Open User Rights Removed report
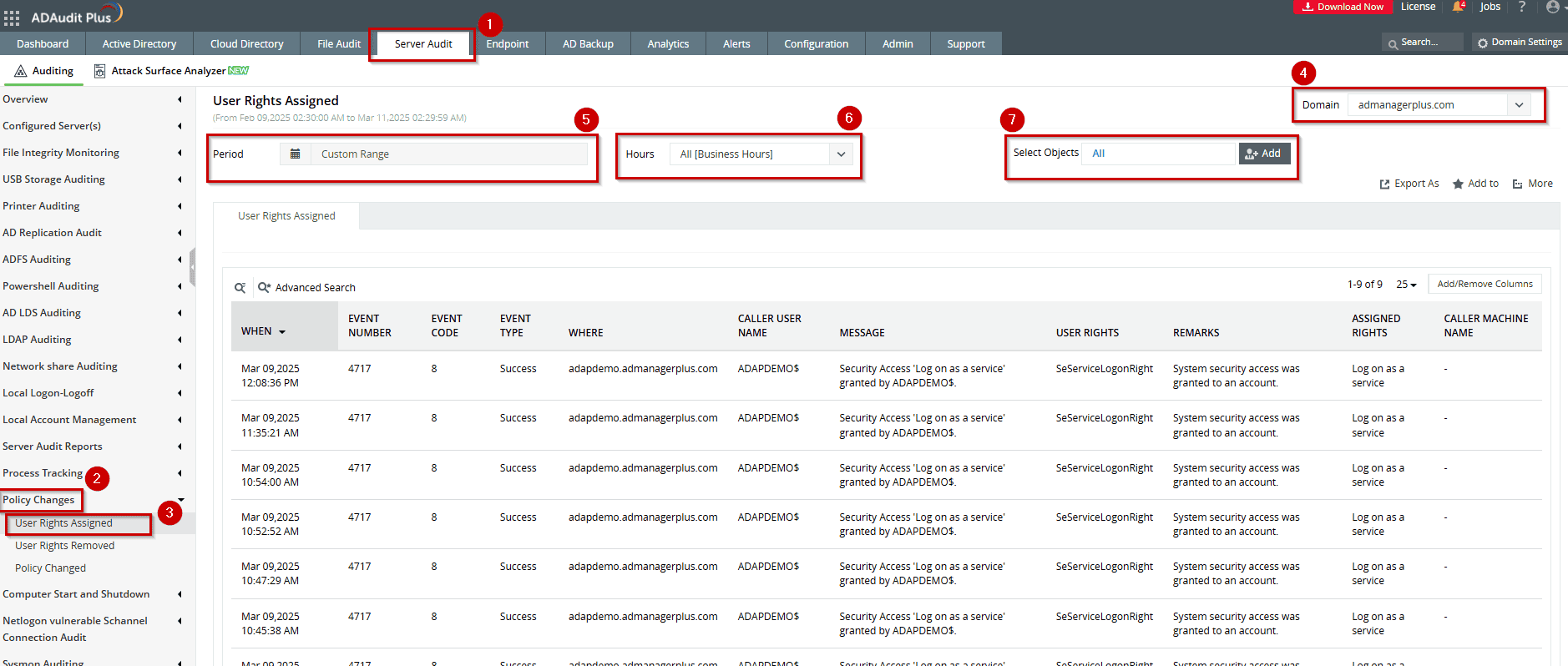Image resolution: width=1568 pixels, height=666 pixels. [64, 546]
